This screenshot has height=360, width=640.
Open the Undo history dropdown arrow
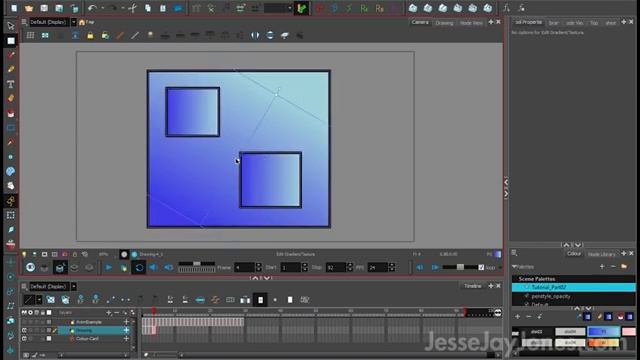point(102,8)
